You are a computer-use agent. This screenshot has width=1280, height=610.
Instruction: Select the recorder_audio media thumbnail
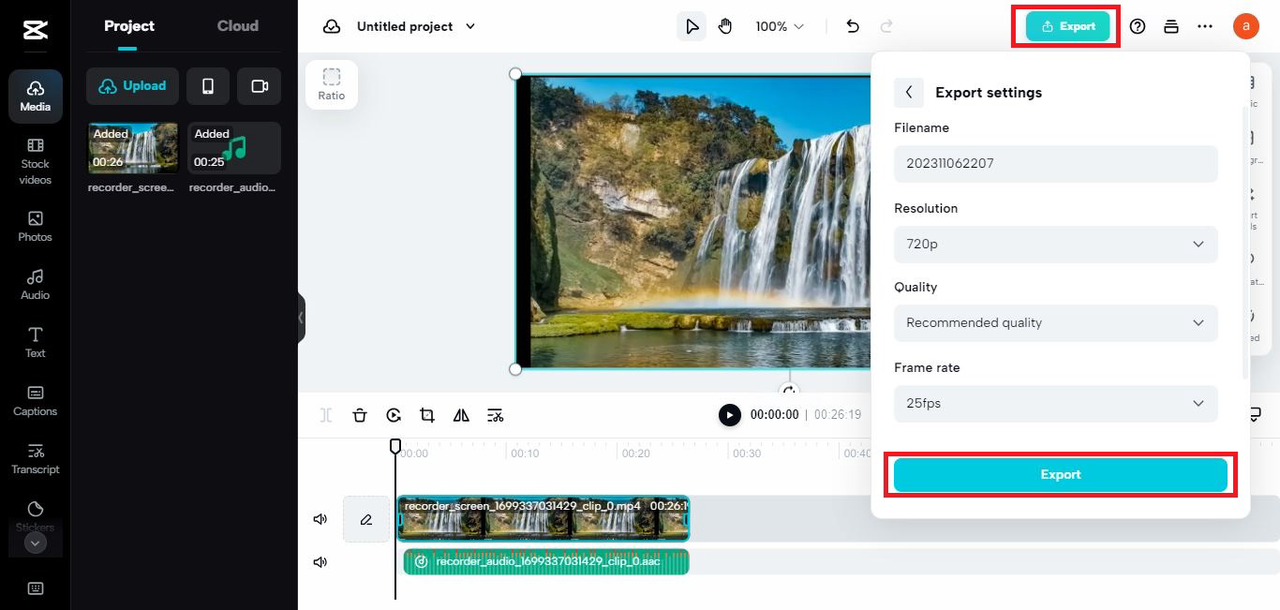234,148
